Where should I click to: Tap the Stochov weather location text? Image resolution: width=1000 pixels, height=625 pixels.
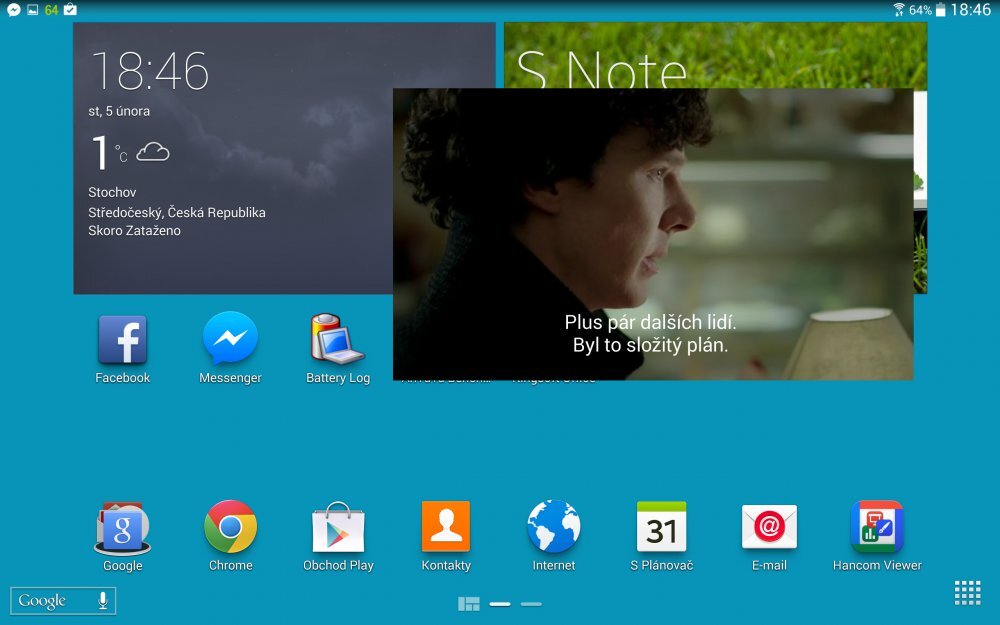[112, 192]
